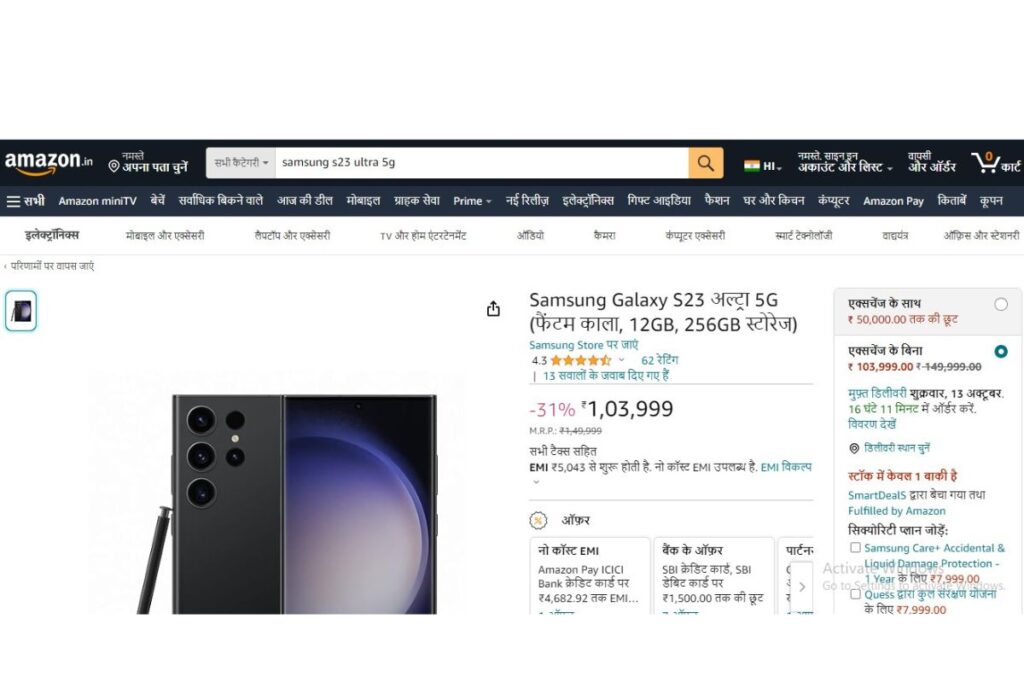Check the Samsung Care+ protection plan checkbox

point(855,547)
